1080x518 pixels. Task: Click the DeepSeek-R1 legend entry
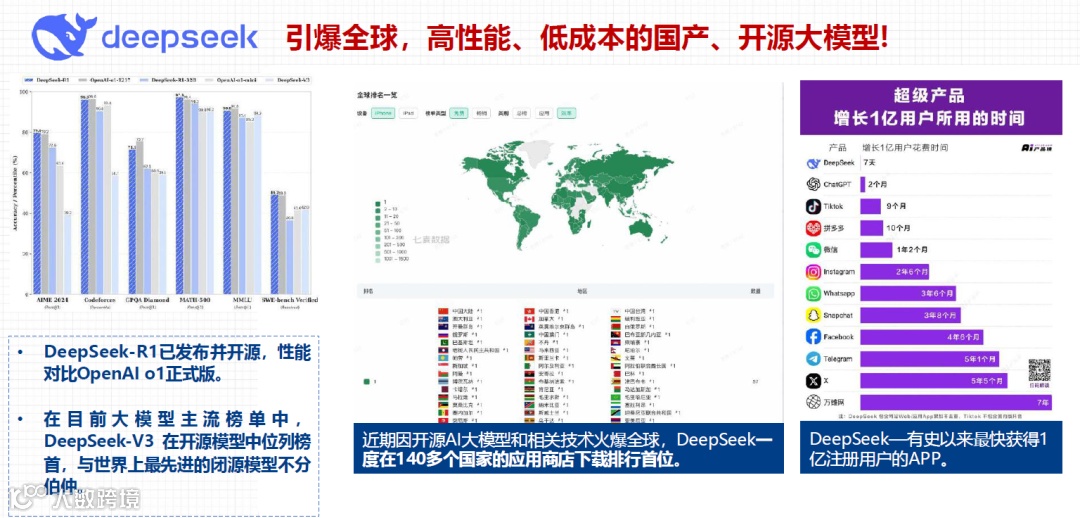[x=45, y=80]
